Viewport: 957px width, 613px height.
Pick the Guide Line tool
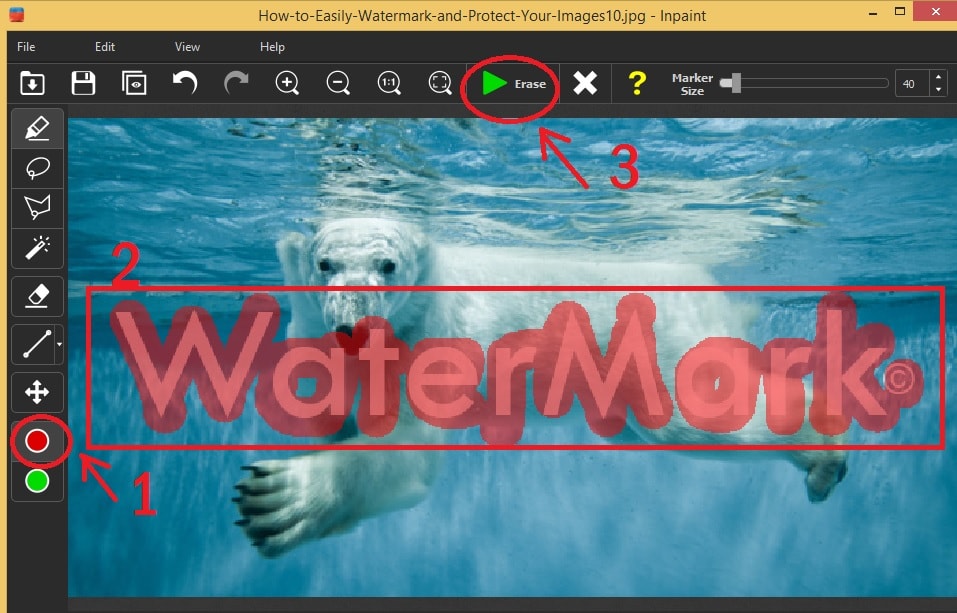[35, 345]
